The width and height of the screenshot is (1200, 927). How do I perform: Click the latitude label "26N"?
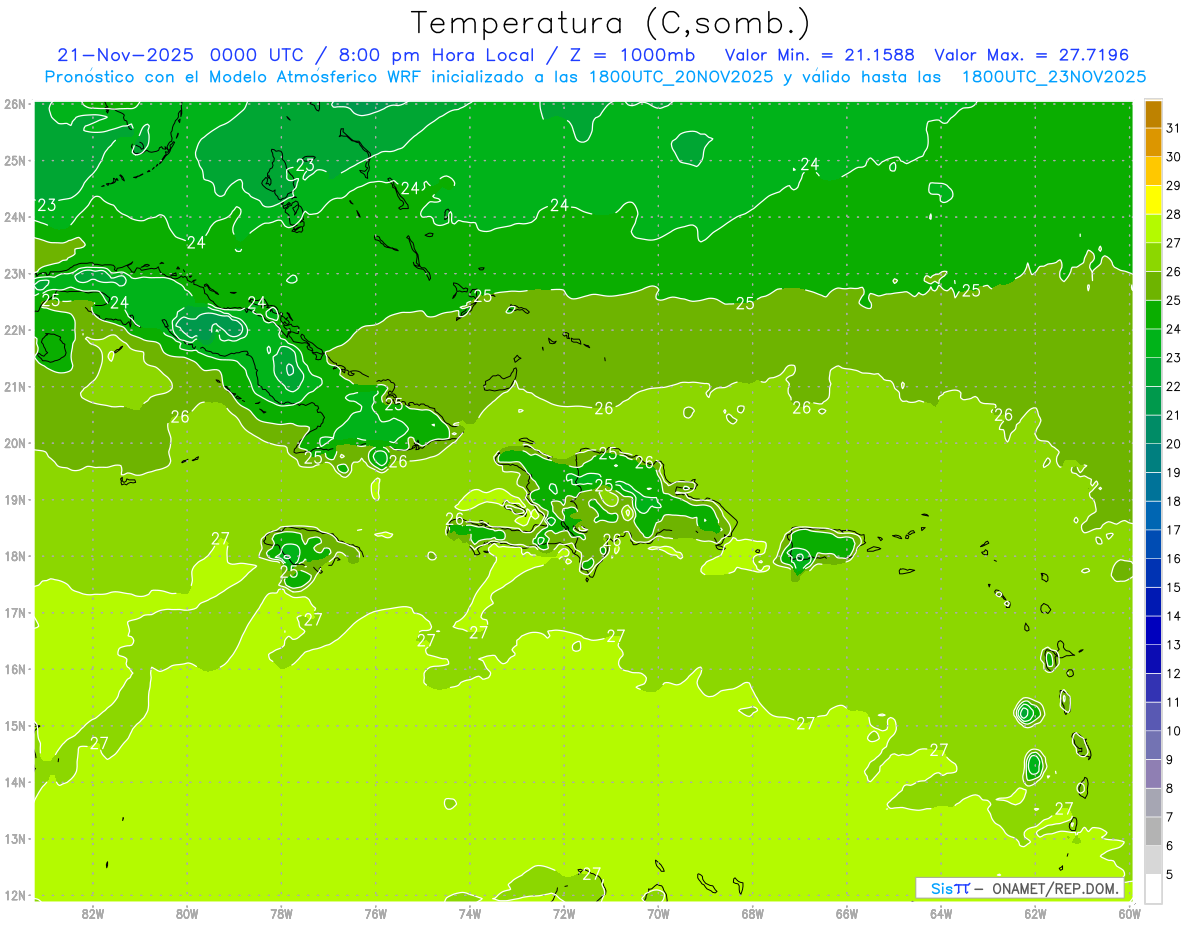[14, 104]
